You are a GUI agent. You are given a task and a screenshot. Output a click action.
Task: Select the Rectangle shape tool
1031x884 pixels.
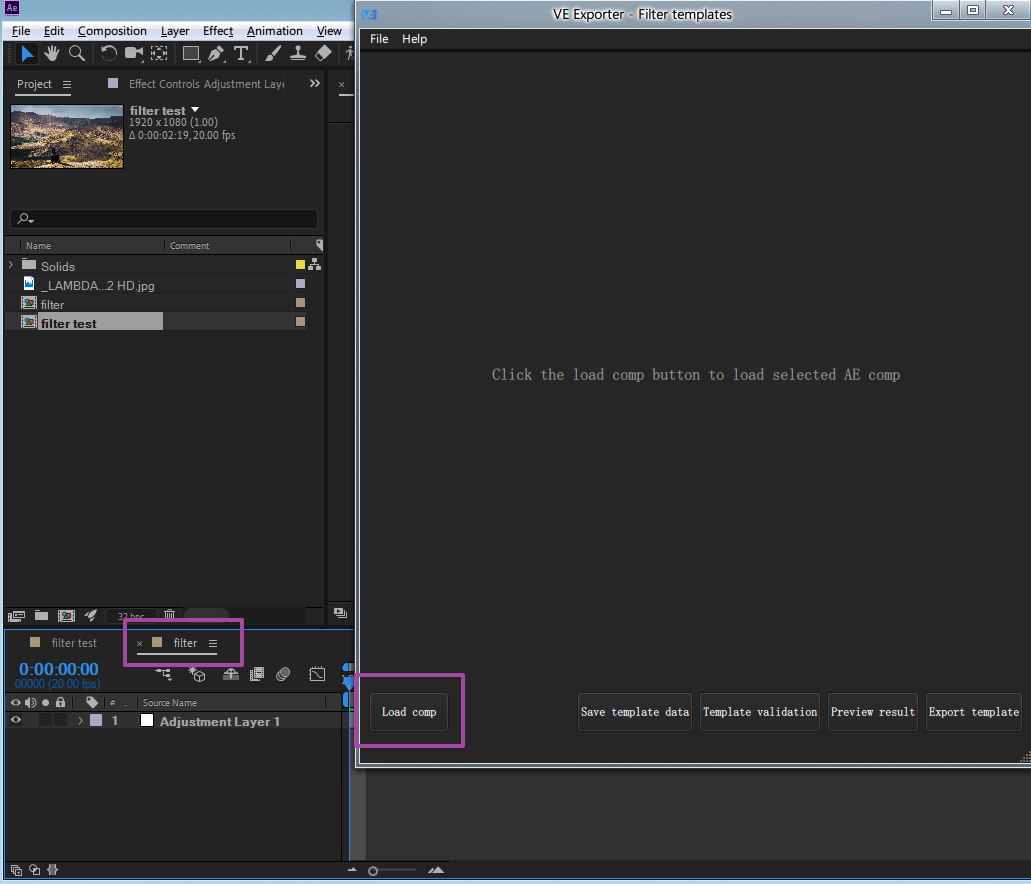tap(191, 53)
